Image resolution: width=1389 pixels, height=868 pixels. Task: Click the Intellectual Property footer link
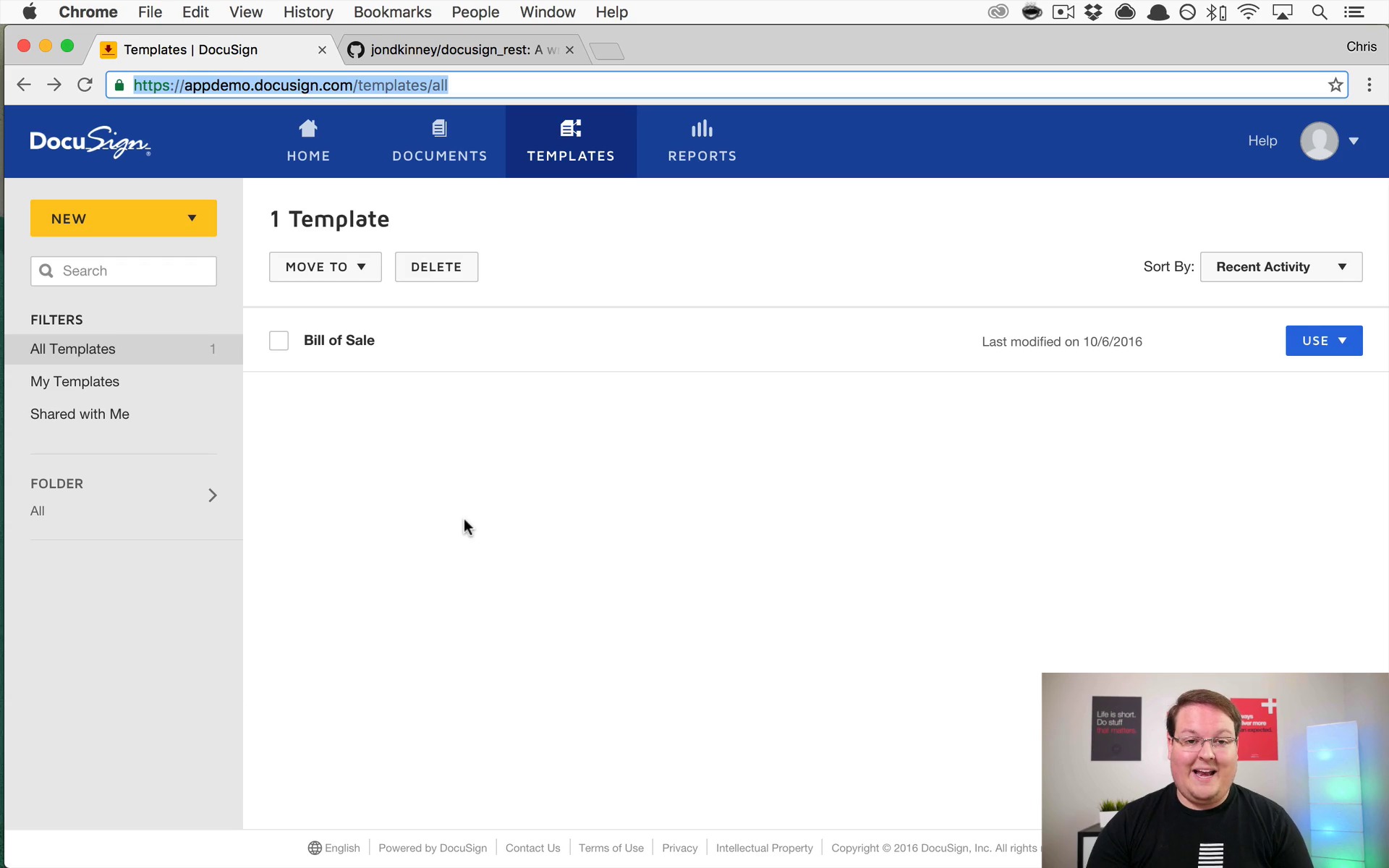[x=764, y=848]
